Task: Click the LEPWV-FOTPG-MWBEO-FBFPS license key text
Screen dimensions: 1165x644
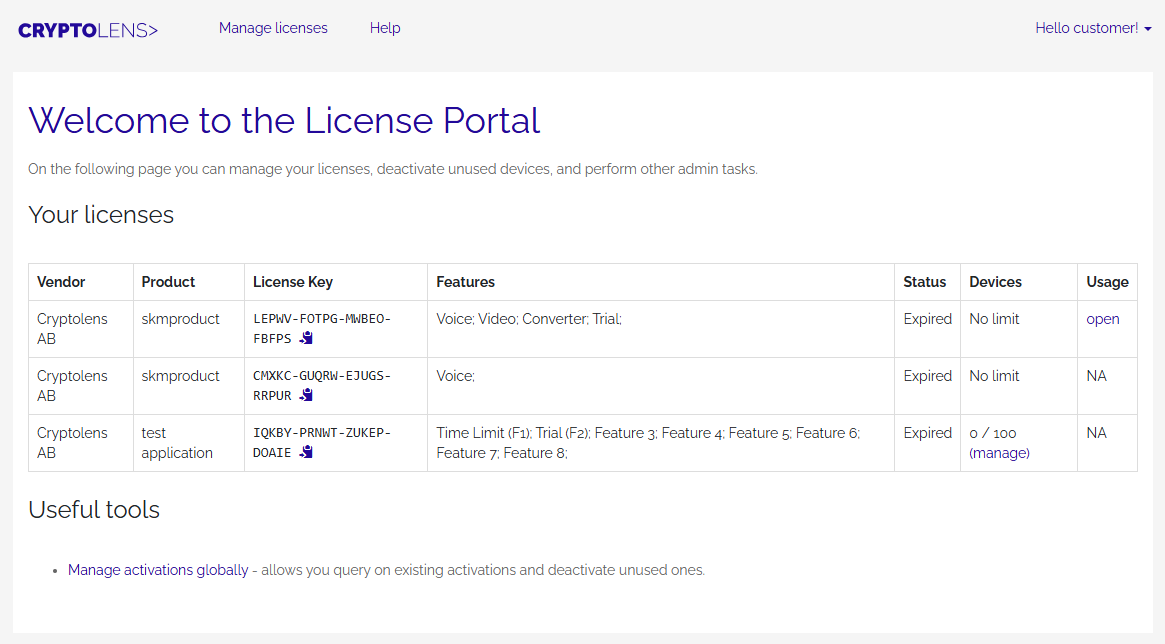Action: (322, 328)
